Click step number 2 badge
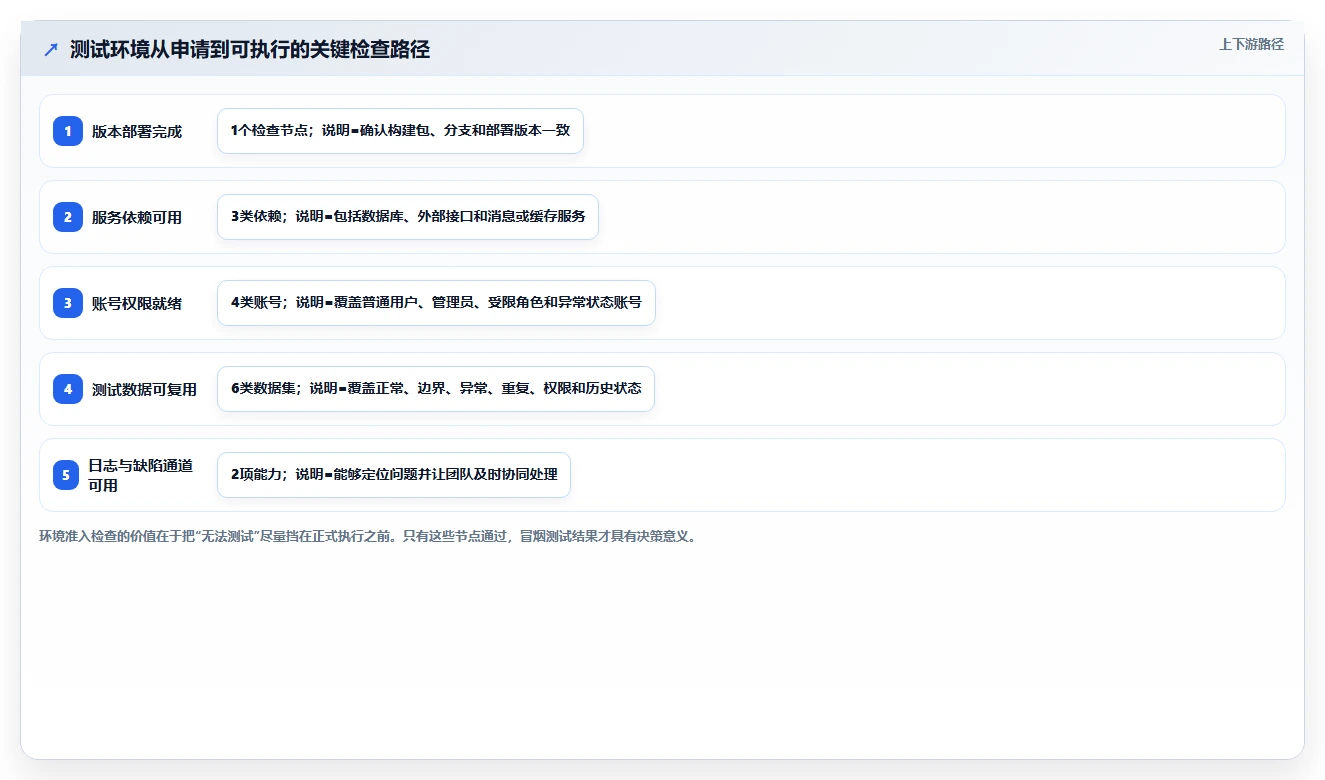Screen dimensions: 1325x780 [x=68, y=217]
